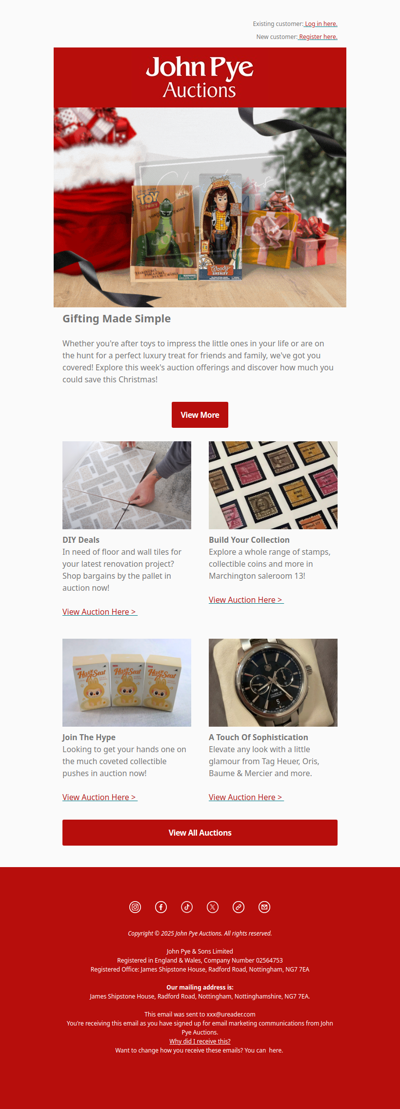Open Join The Hype auction link

(100, 797)
